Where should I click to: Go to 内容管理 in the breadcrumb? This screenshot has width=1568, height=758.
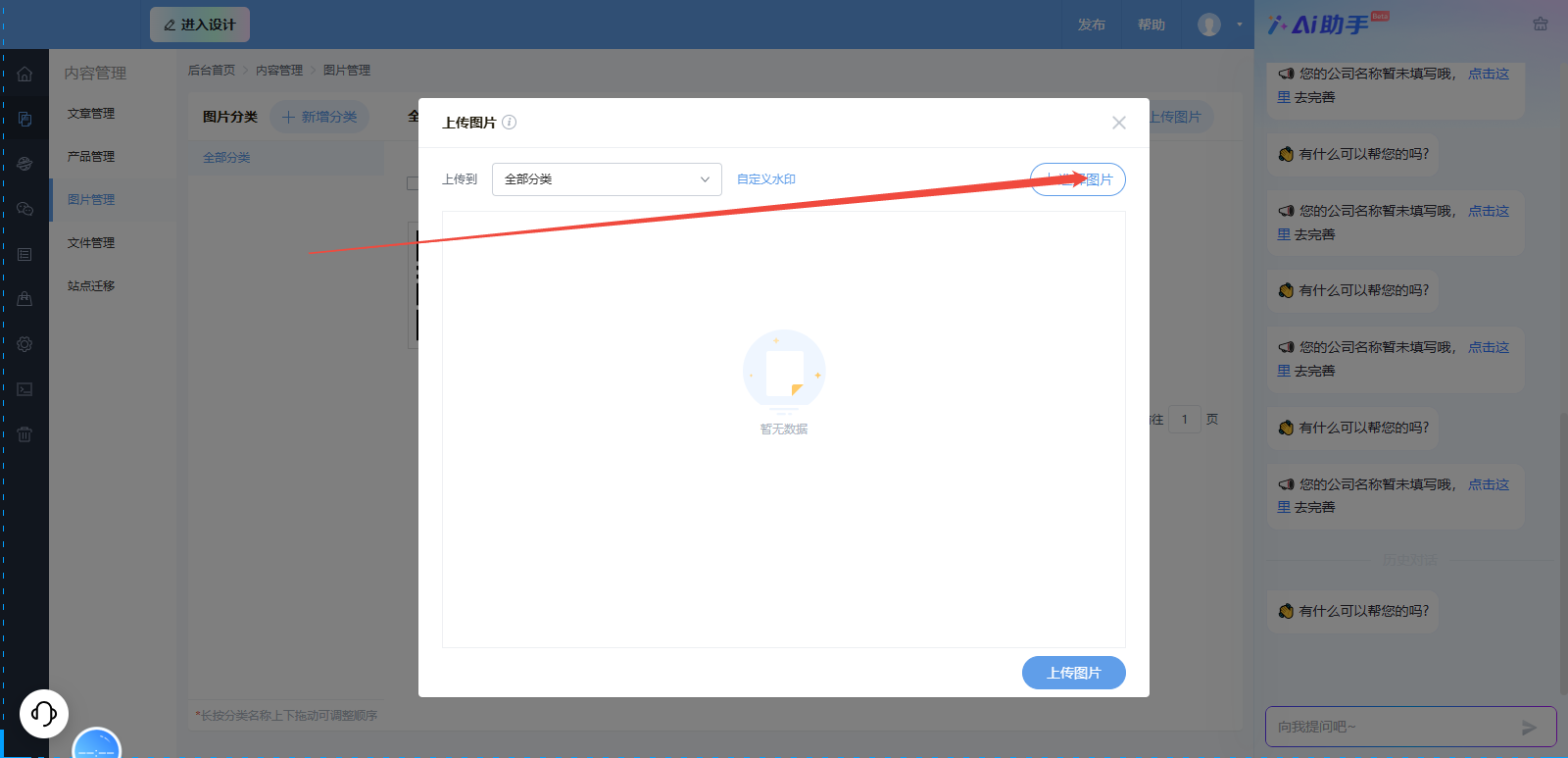279,71
